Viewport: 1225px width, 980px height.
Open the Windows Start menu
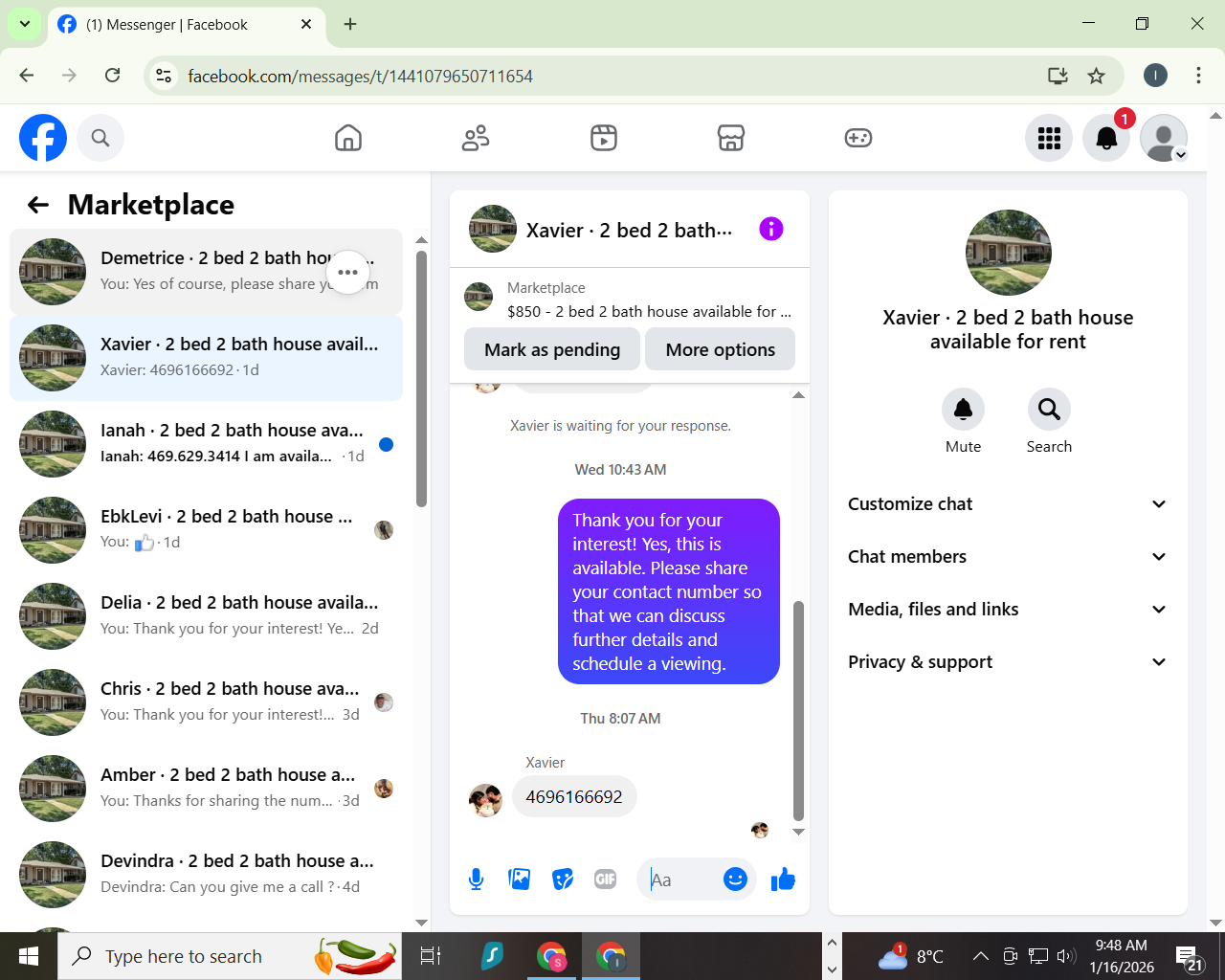click(x=29, y=956)
